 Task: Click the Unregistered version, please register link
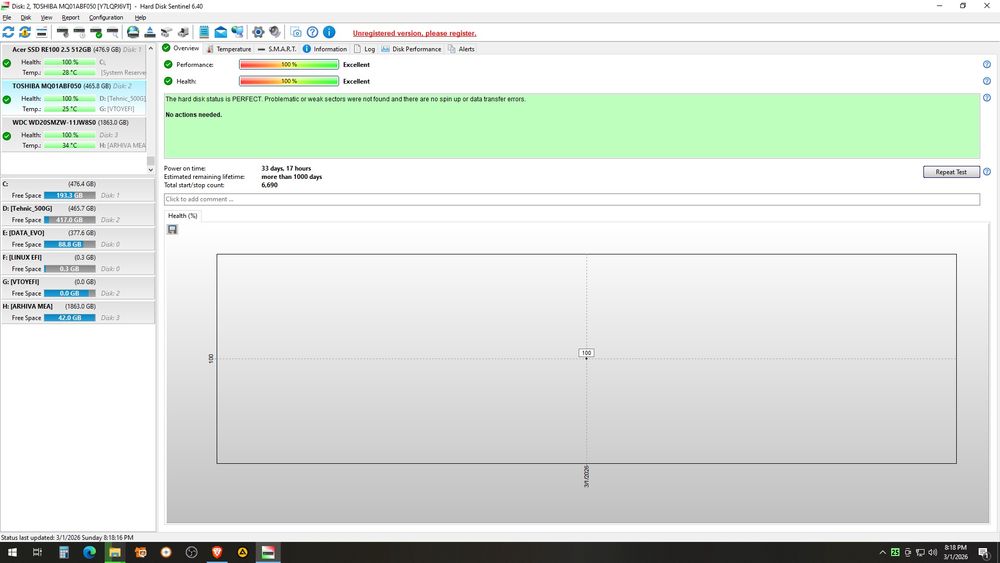[415, 33]
